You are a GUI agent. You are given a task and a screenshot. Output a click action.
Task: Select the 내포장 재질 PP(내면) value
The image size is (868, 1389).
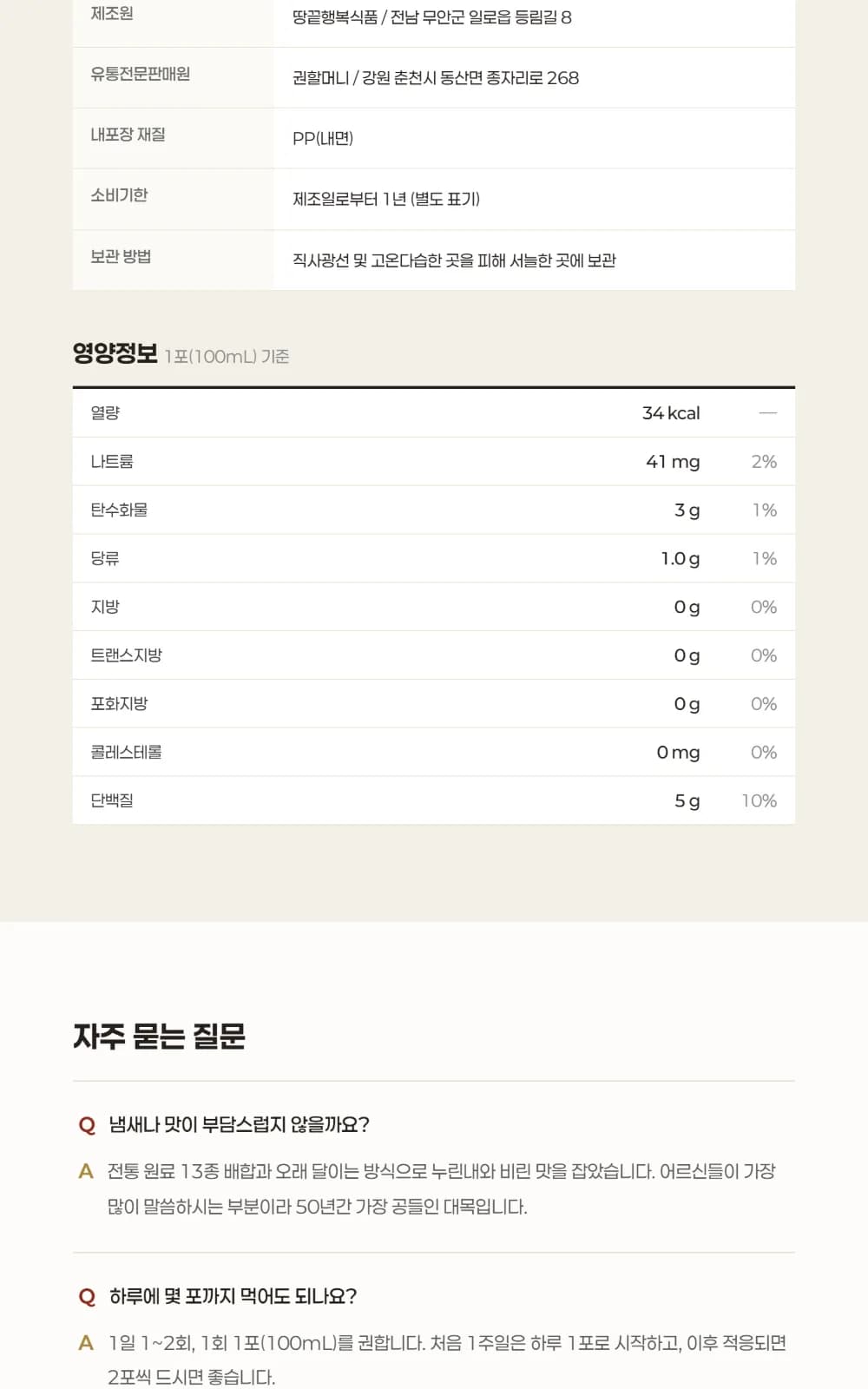click(323, 138)
